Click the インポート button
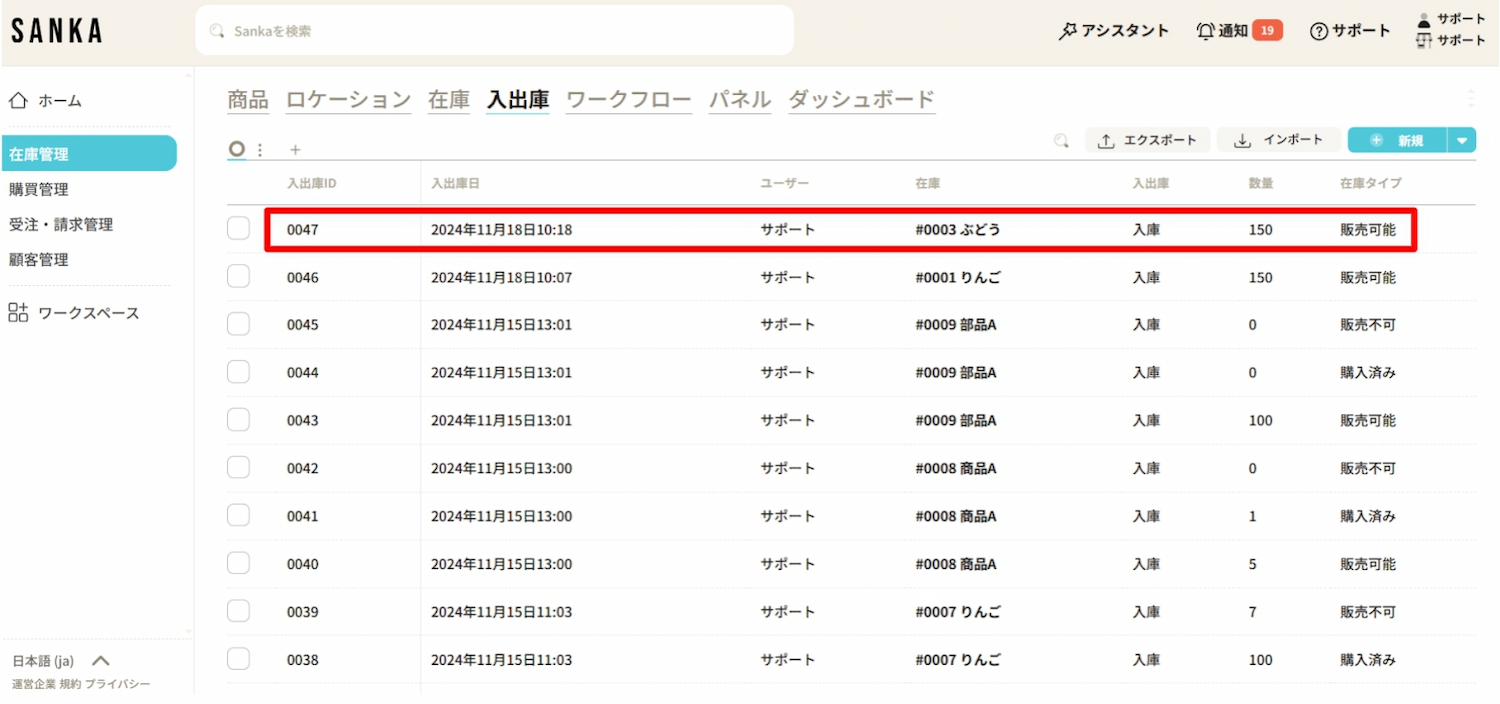The width and height of the screenshot is (1500, 704). tap(1278, 141)
